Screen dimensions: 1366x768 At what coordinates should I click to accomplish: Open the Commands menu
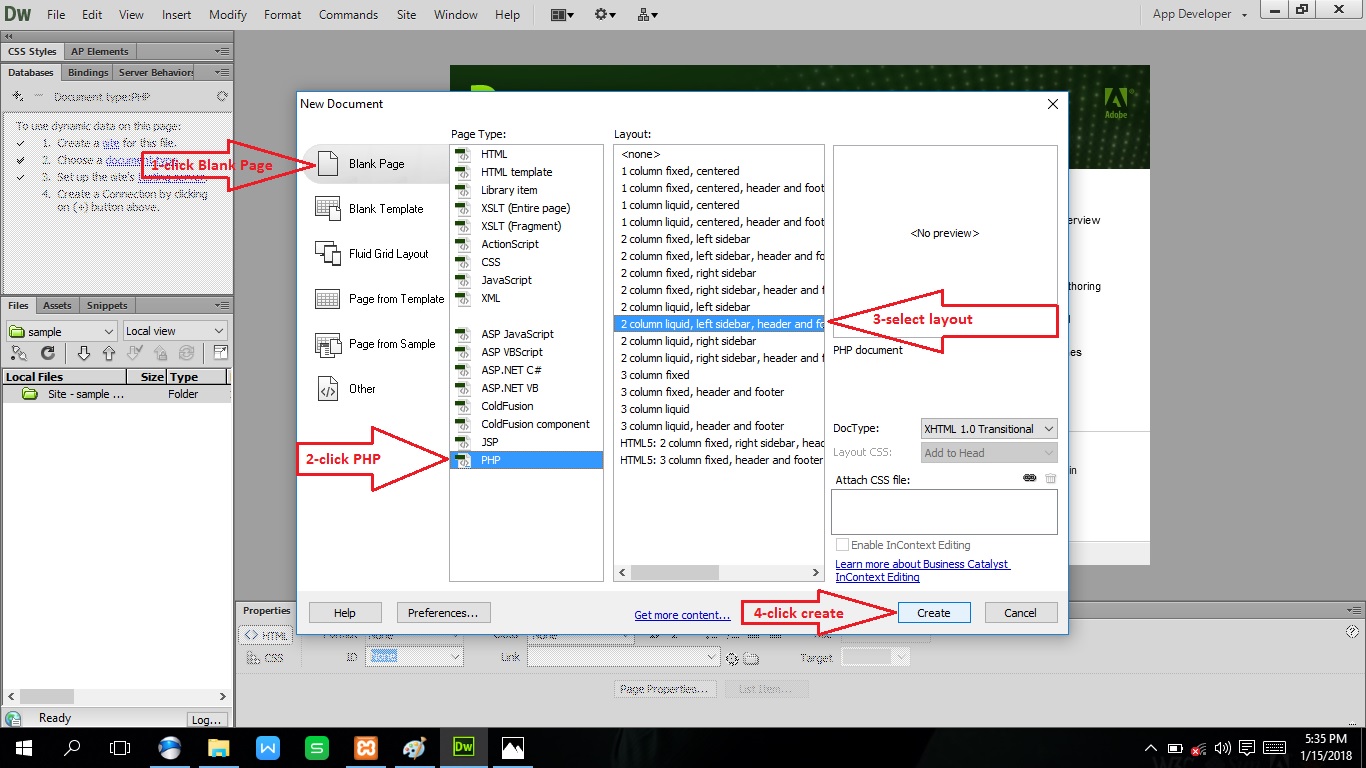(x=348, y=15)
